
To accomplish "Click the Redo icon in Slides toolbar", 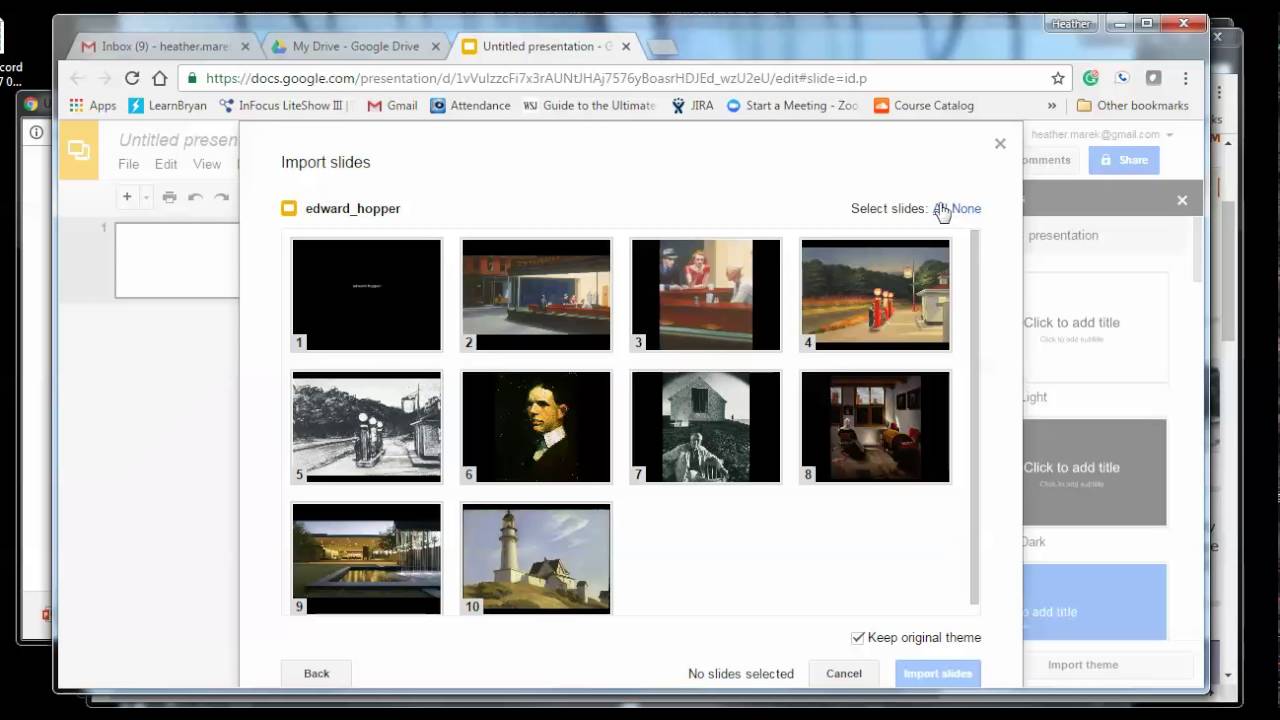I will 222,197.
